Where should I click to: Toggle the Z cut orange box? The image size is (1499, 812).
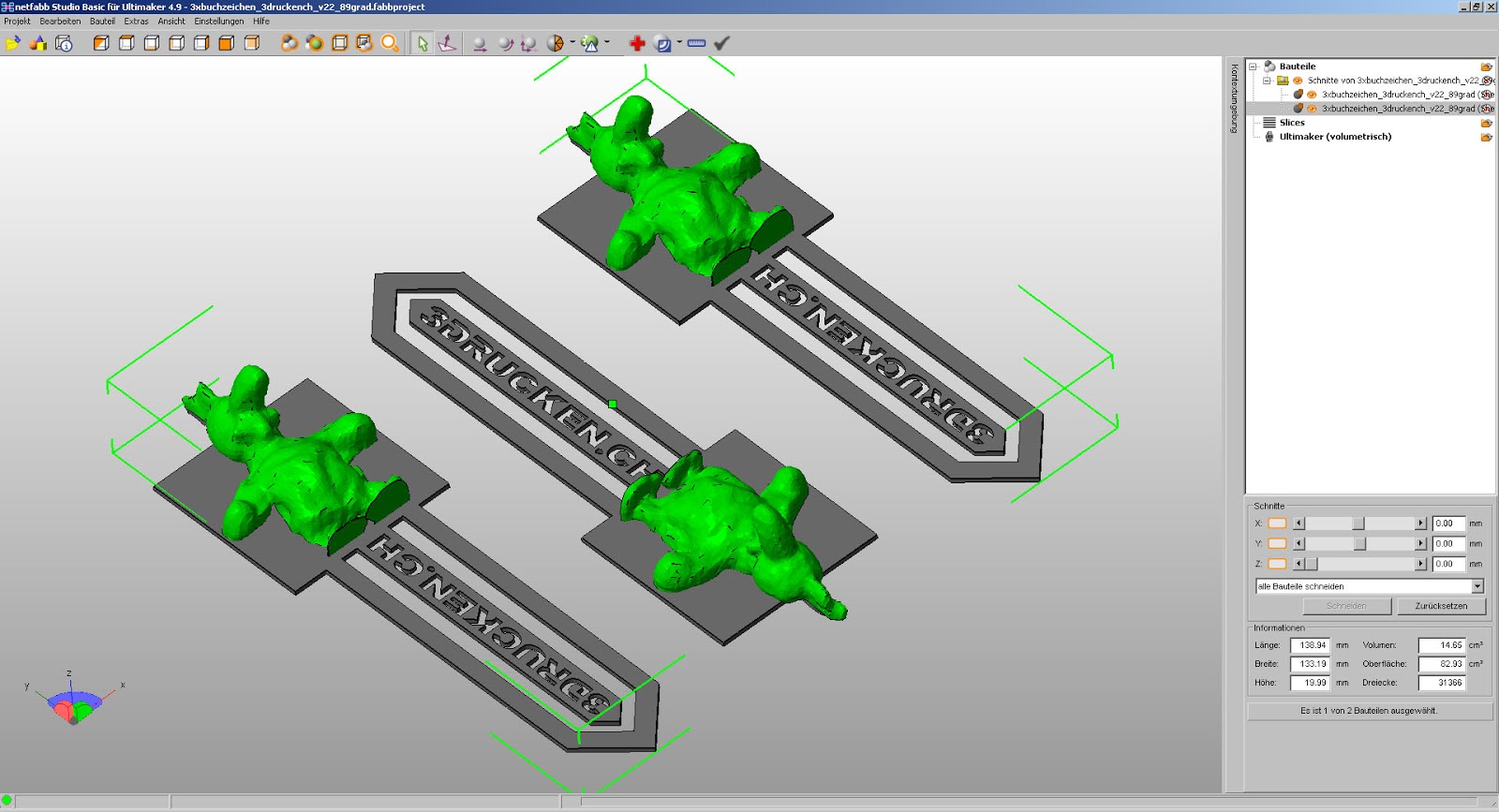(x=1277, y=564)
